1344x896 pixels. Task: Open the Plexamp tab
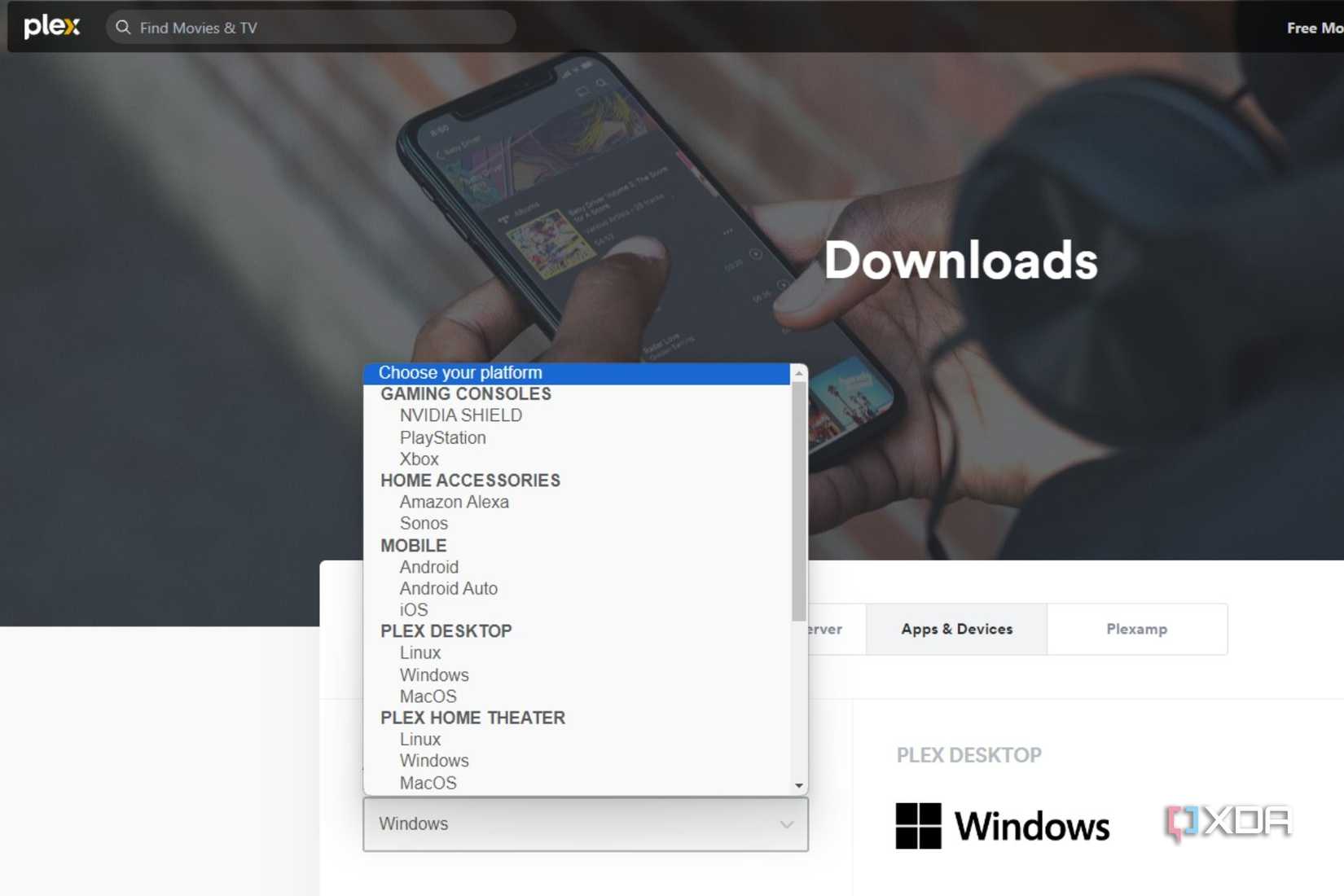tap(1137, 628)
